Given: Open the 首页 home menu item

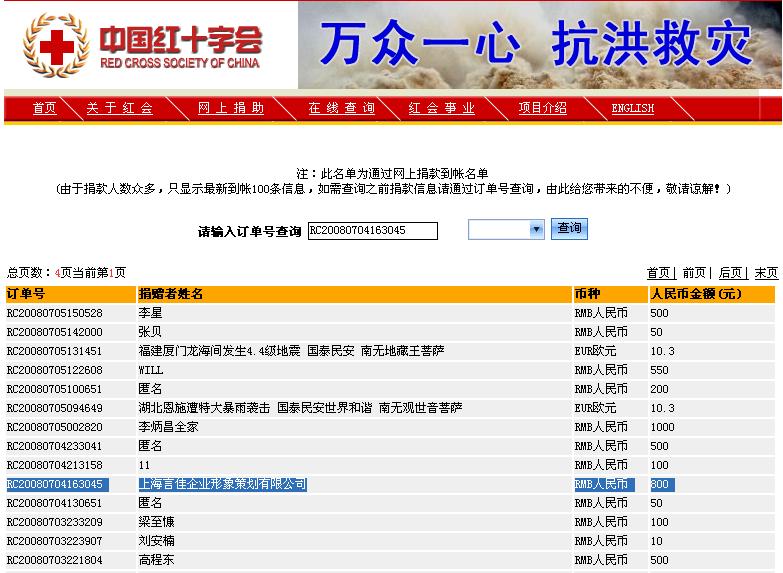Looking at the screenshot, I should pos(44,108).
